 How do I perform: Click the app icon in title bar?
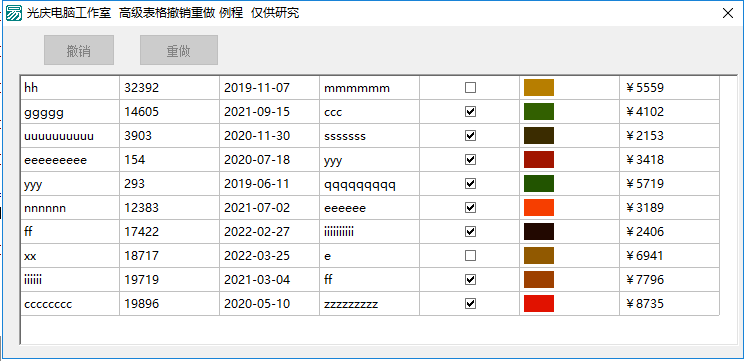[x=14, y=13]
